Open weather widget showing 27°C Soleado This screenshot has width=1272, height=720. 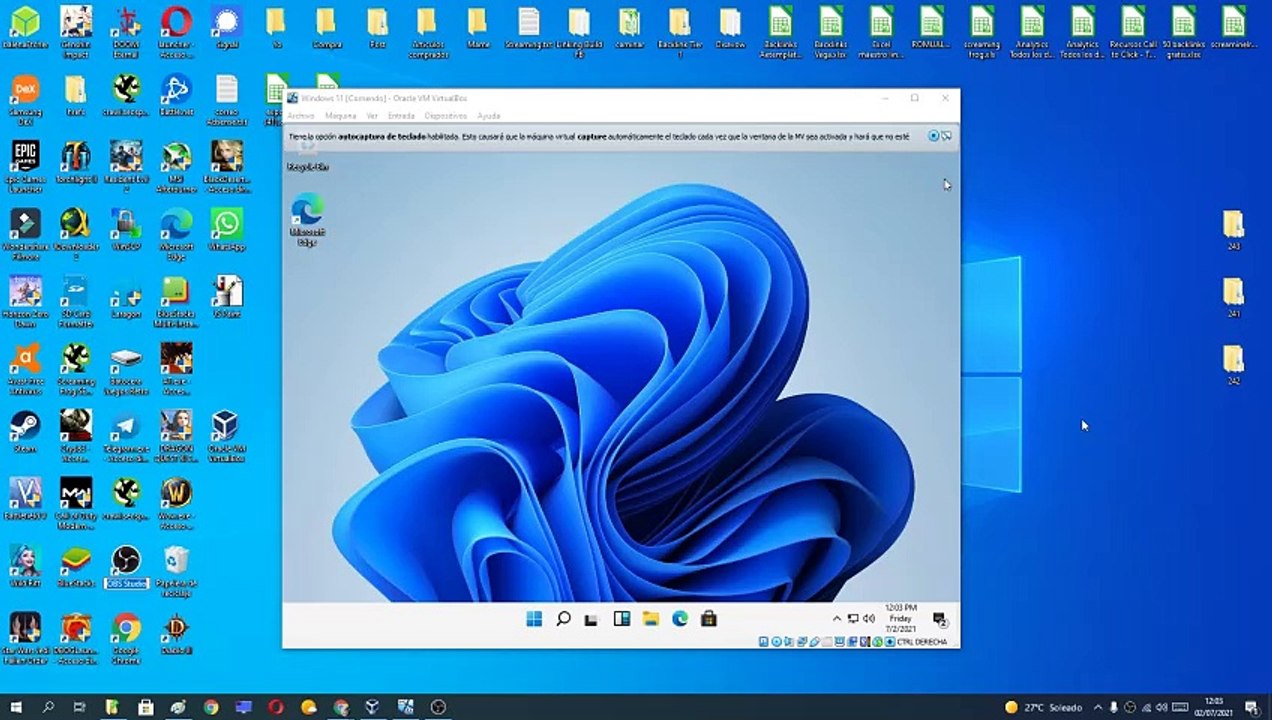[x=1043, y=707]
